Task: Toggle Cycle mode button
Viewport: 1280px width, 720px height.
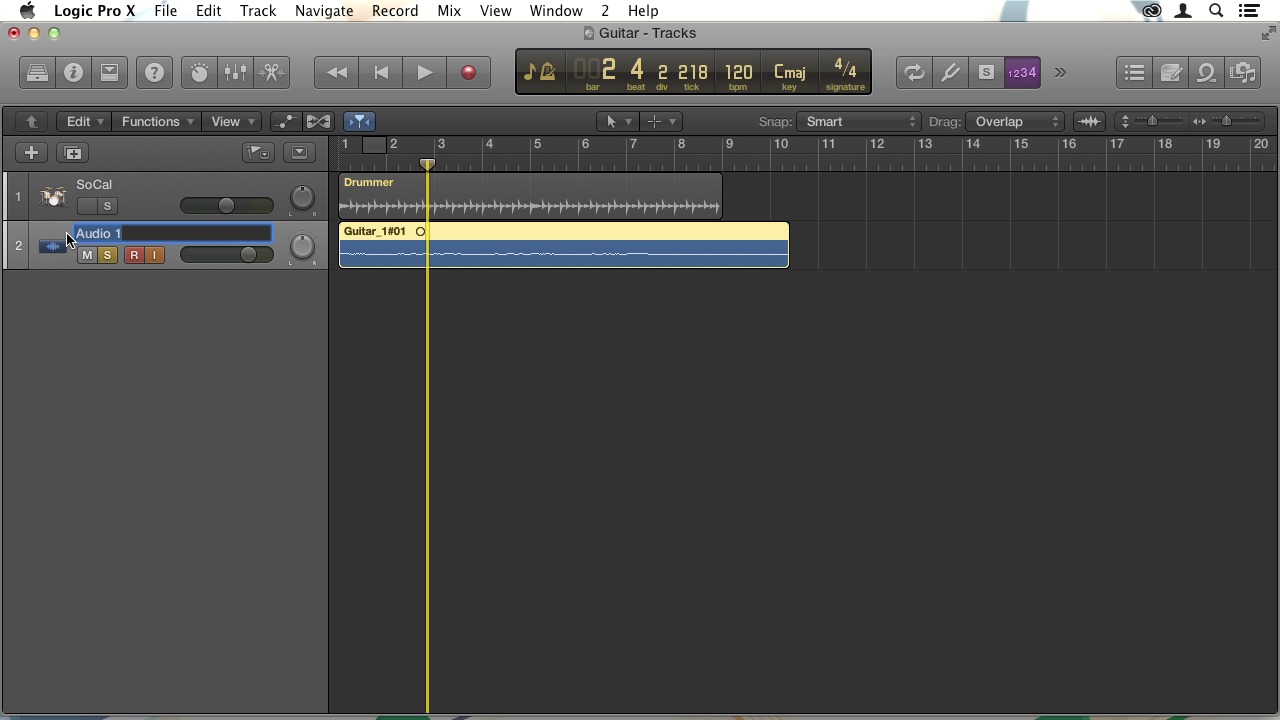Action: [914, 73]
